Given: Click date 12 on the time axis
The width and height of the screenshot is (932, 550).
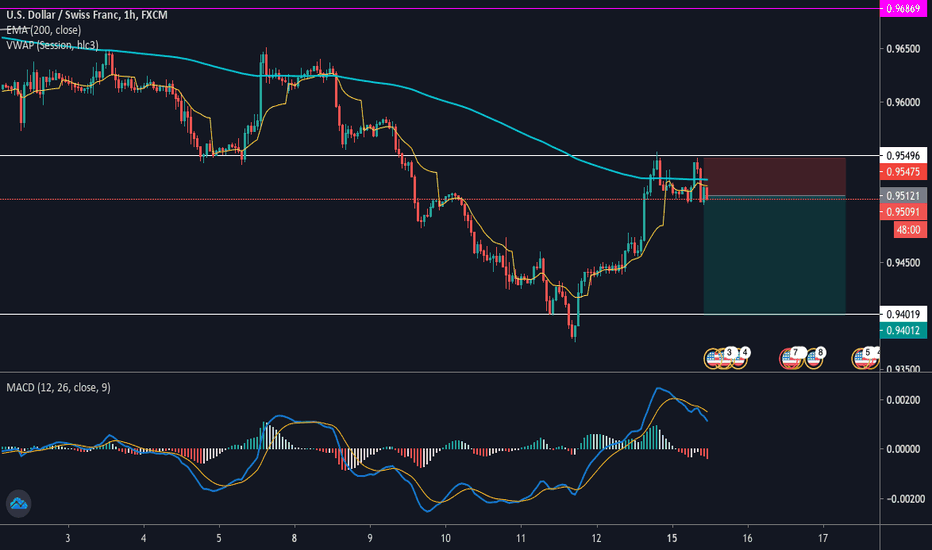Looking at the screenshot, I should (596, 538).
